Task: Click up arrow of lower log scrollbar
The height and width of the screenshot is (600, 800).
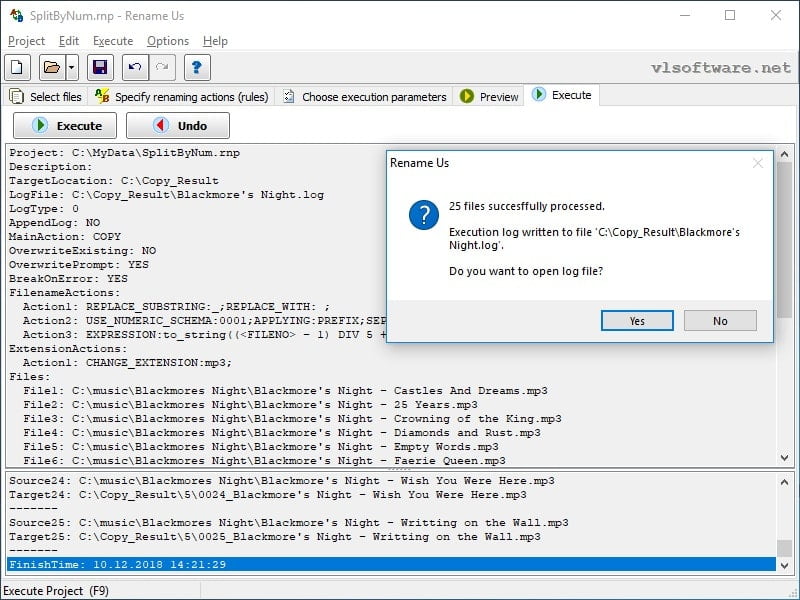Action: click(785, 482)
